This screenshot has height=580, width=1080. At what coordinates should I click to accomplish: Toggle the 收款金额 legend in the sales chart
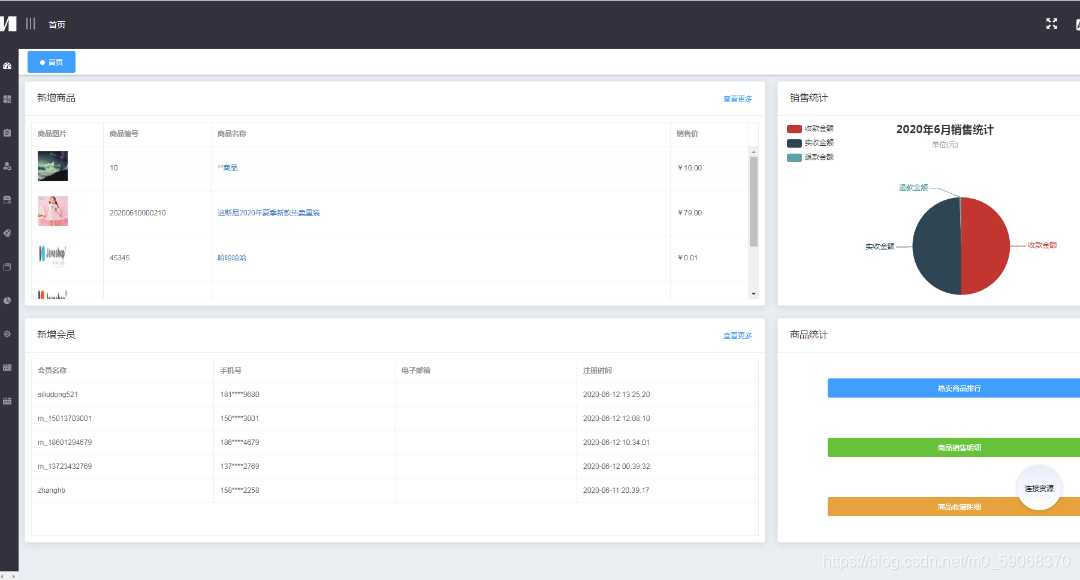[810, 128]
